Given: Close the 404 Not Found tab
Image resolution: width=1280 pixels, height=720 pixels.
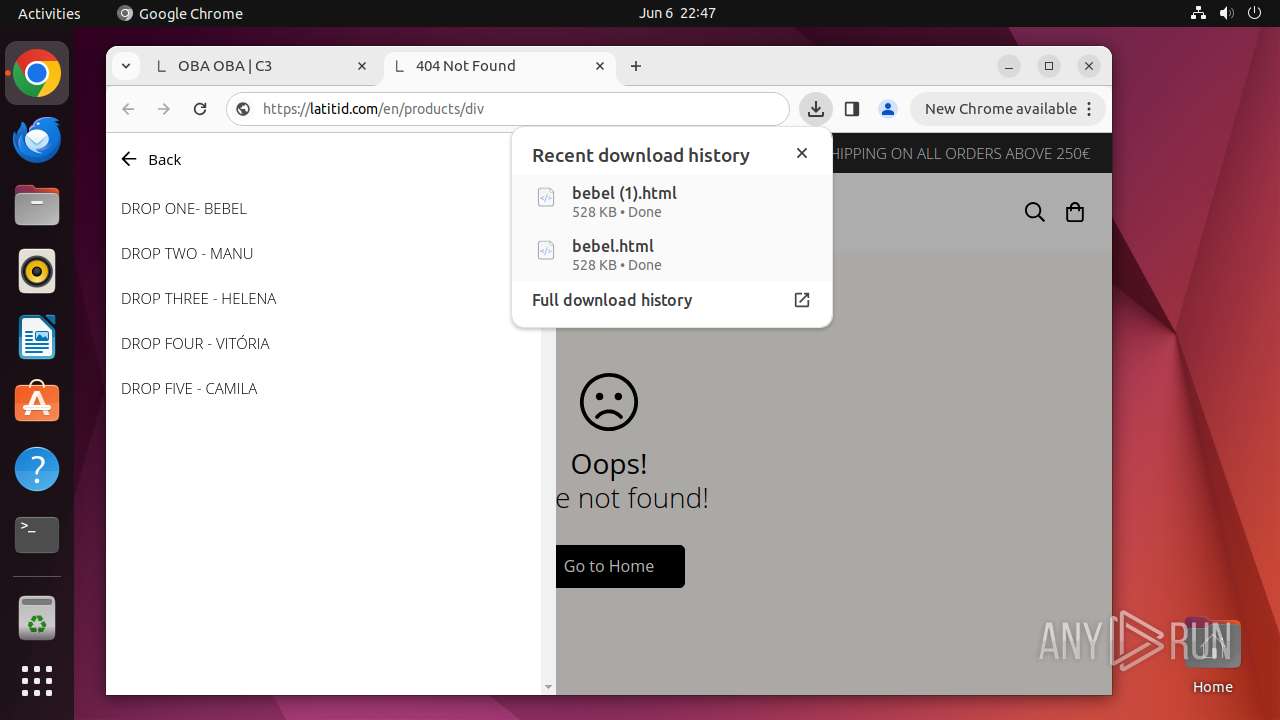Looking at the screenshot, I should 600,66.
